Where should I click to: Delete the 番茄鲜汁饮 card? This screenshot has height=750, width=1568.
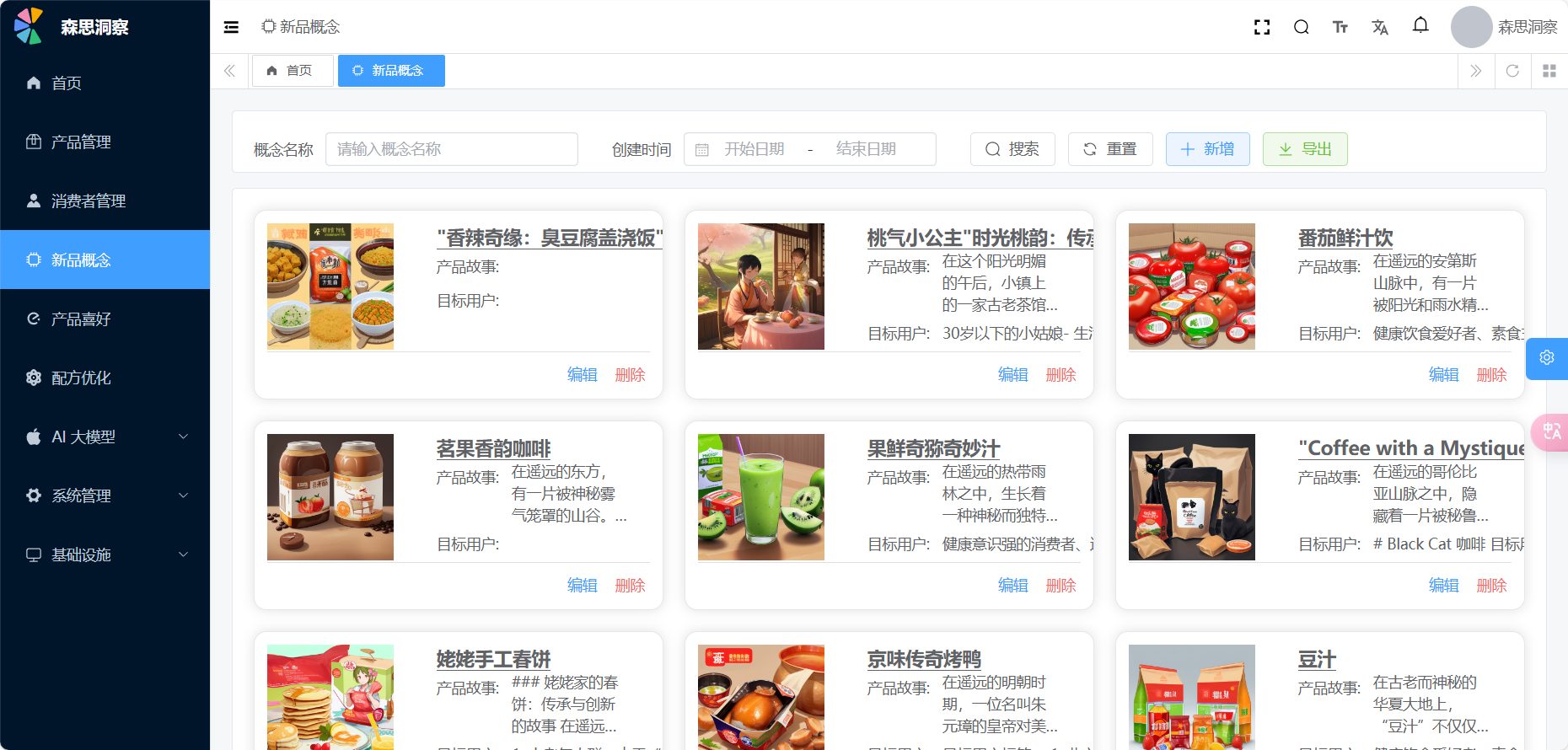[1492, 375]
